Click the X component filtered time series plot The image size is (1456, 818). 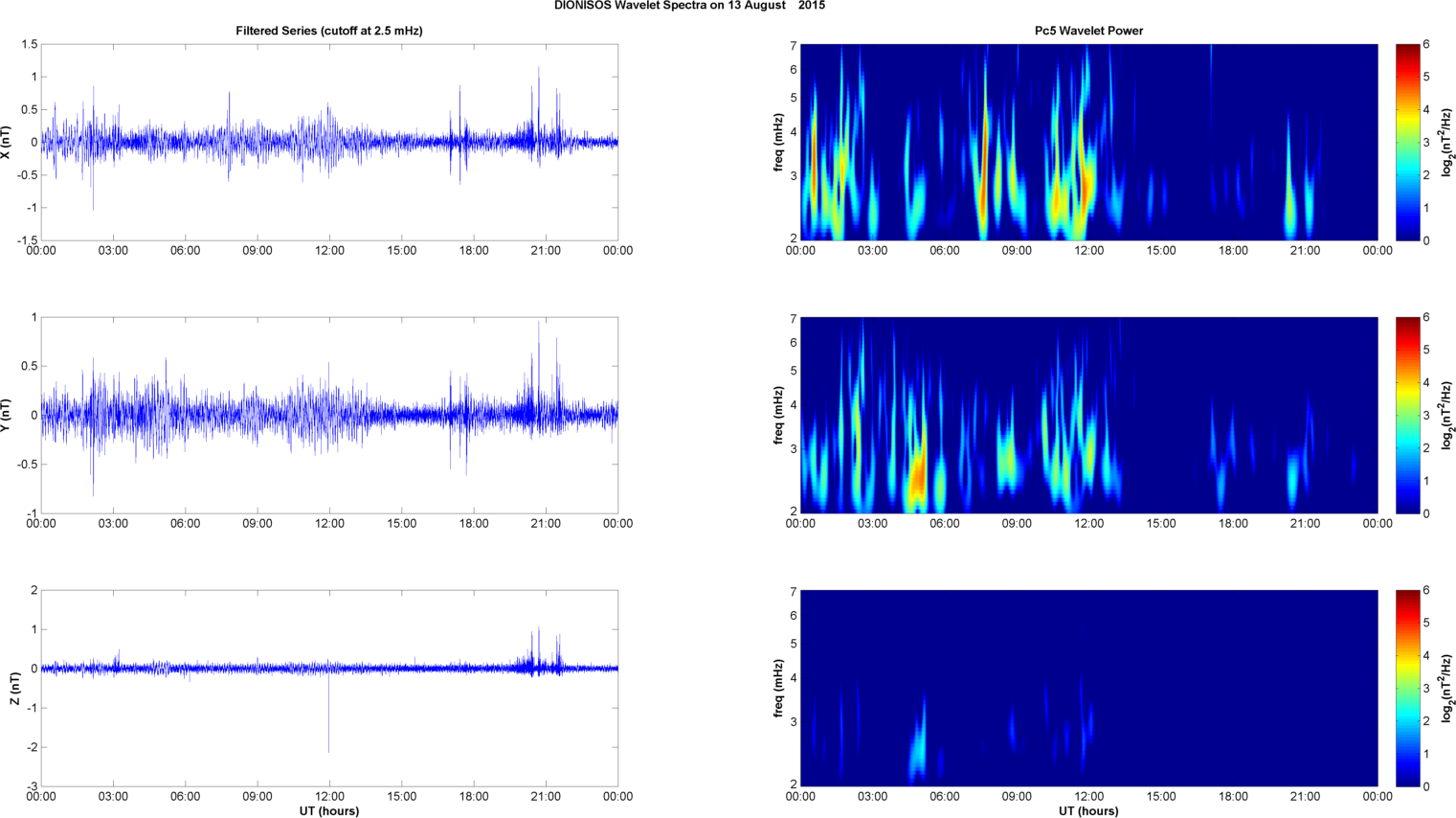click(329, 142)
